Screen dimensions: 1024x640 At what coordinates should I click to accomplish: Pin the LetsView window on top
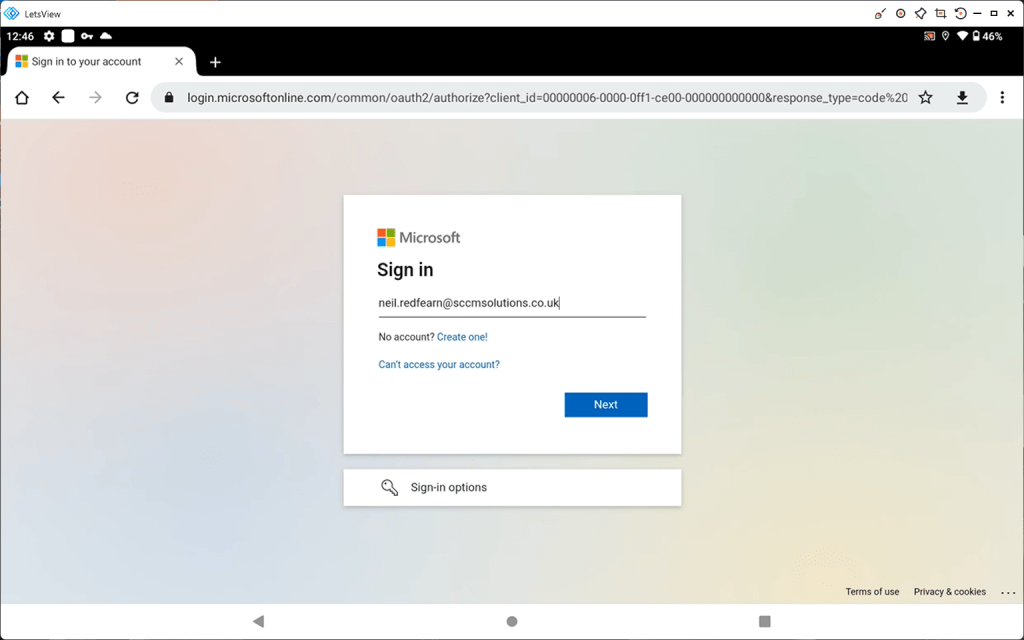pyautogui.click(x=920, y=13)
